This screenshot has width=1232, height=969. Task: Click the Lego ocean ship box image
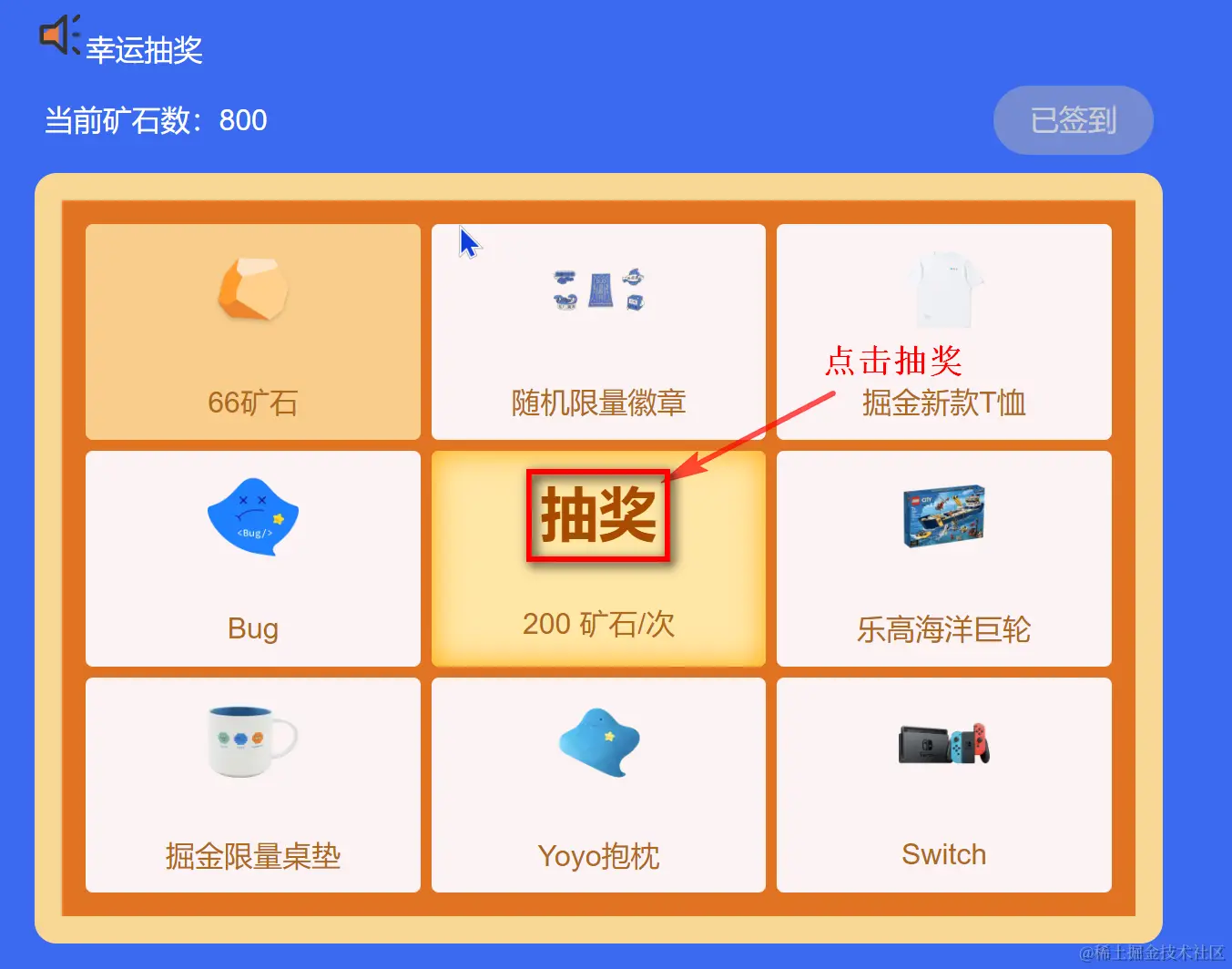point(944,516)
